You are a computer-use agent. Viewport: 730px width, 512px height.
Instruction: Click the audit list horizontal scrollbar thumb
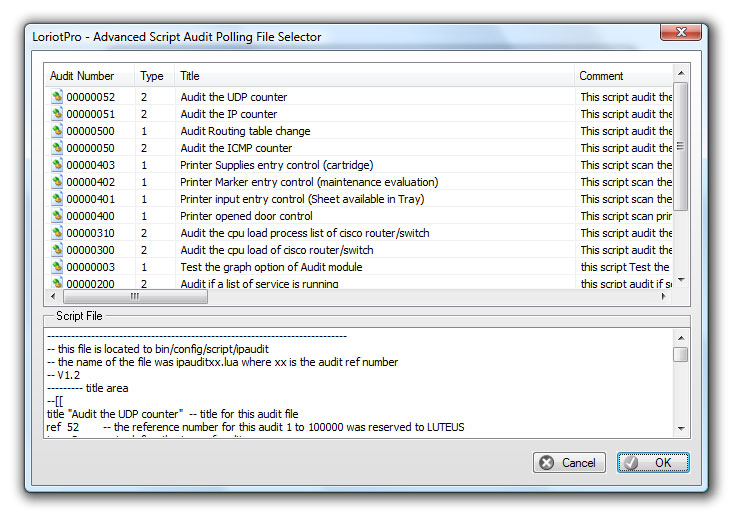[x=135, y=296]
